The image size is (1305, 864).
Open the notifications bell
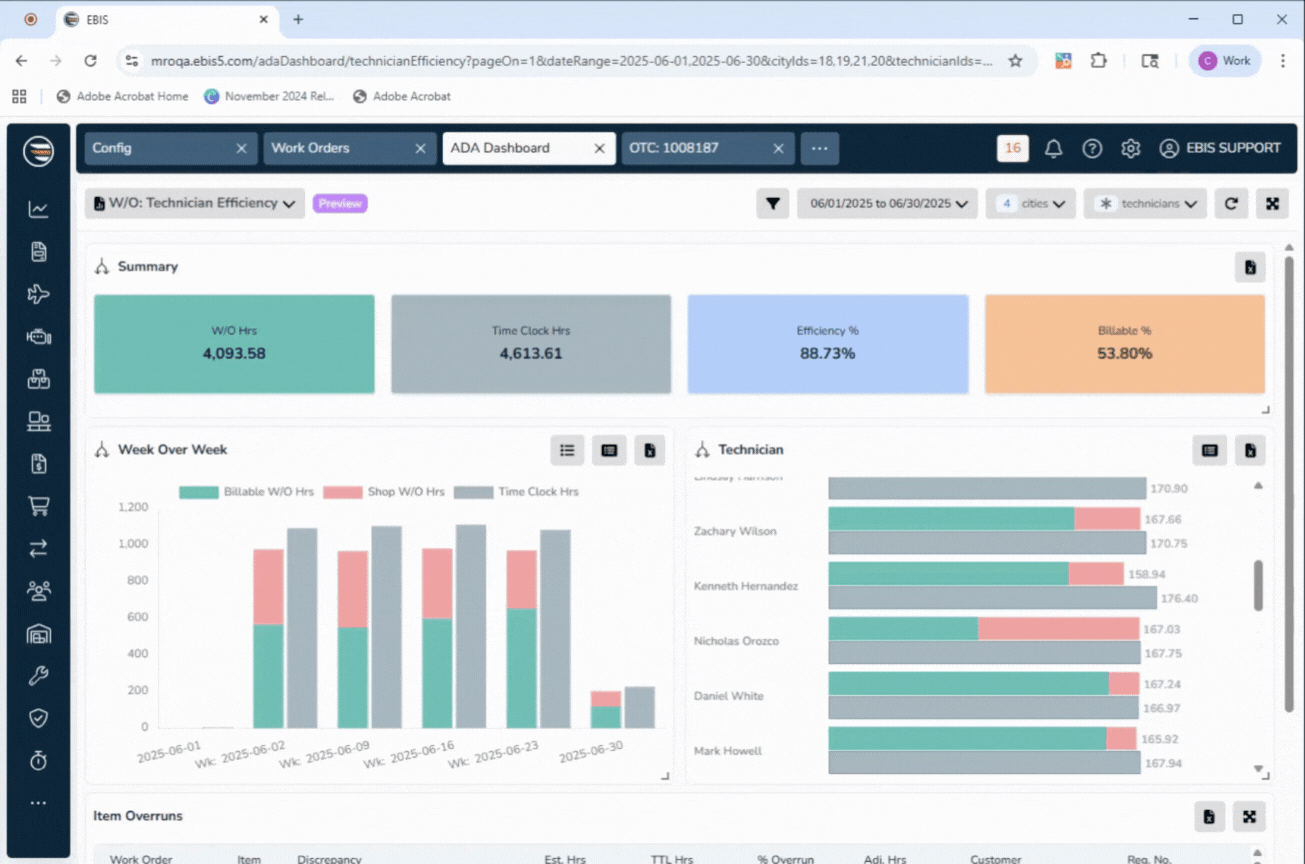click(x=1052, y=148)
